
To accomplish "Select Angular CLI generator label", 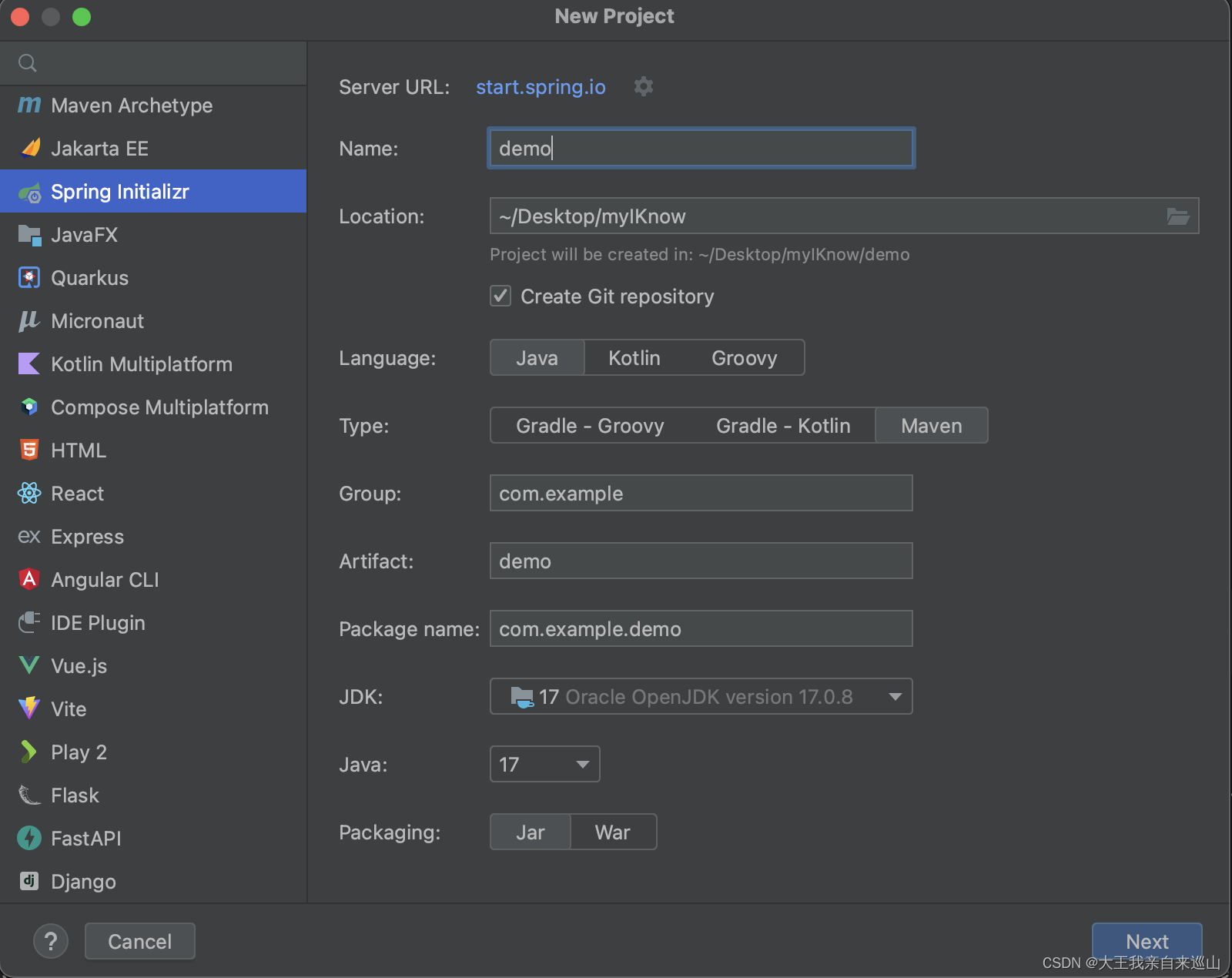I will tap(105, 580).
